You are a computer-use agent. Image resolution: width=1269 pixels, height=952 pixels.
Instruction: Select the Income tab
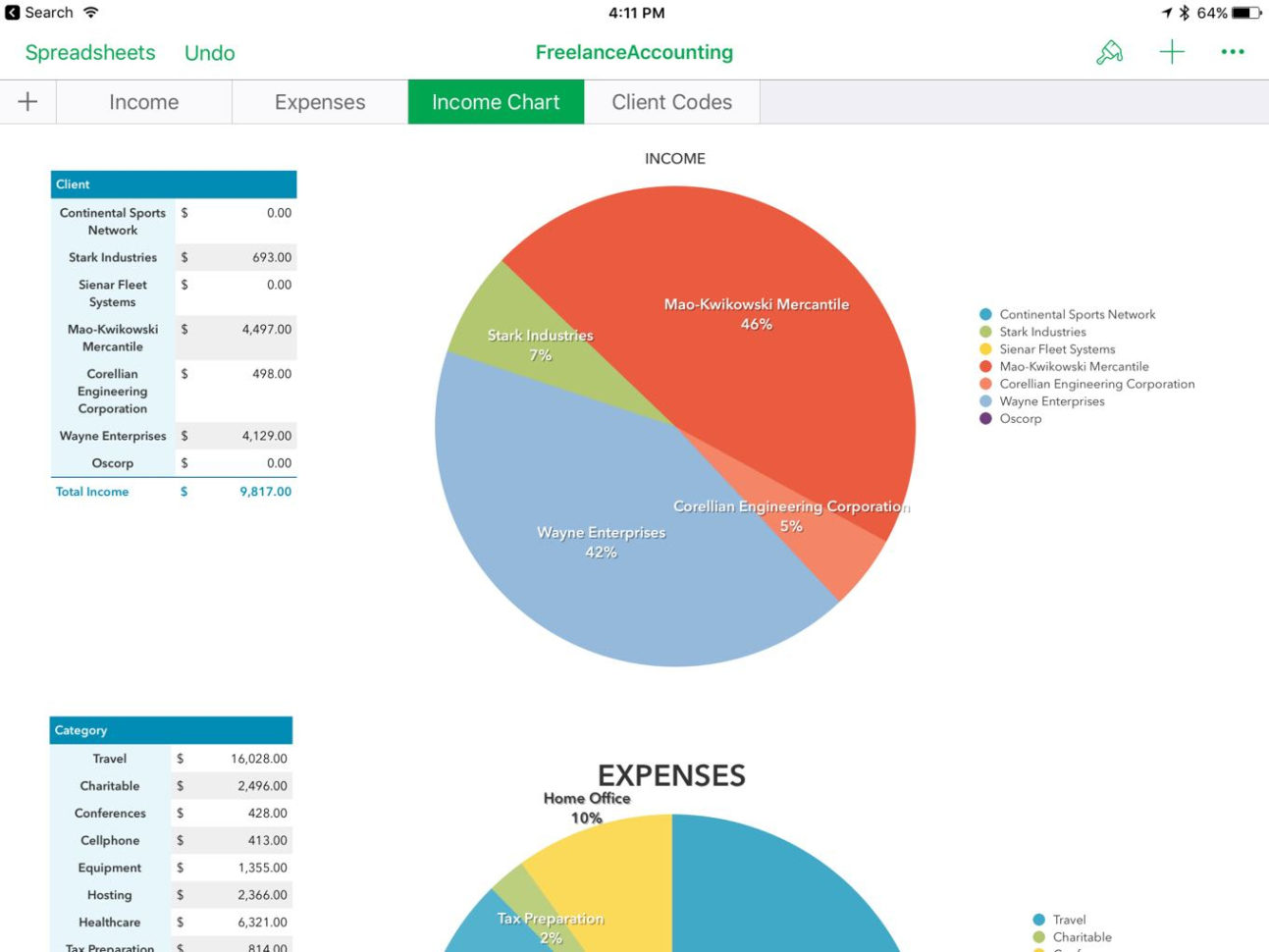point(144,101)
